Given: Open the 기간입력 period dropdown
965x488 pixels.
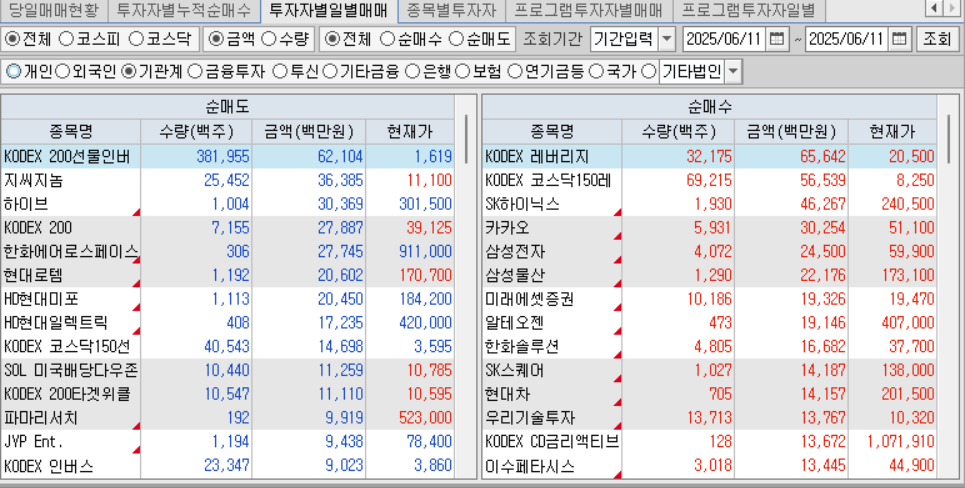Looking at the screenshot, I should 667,40.
